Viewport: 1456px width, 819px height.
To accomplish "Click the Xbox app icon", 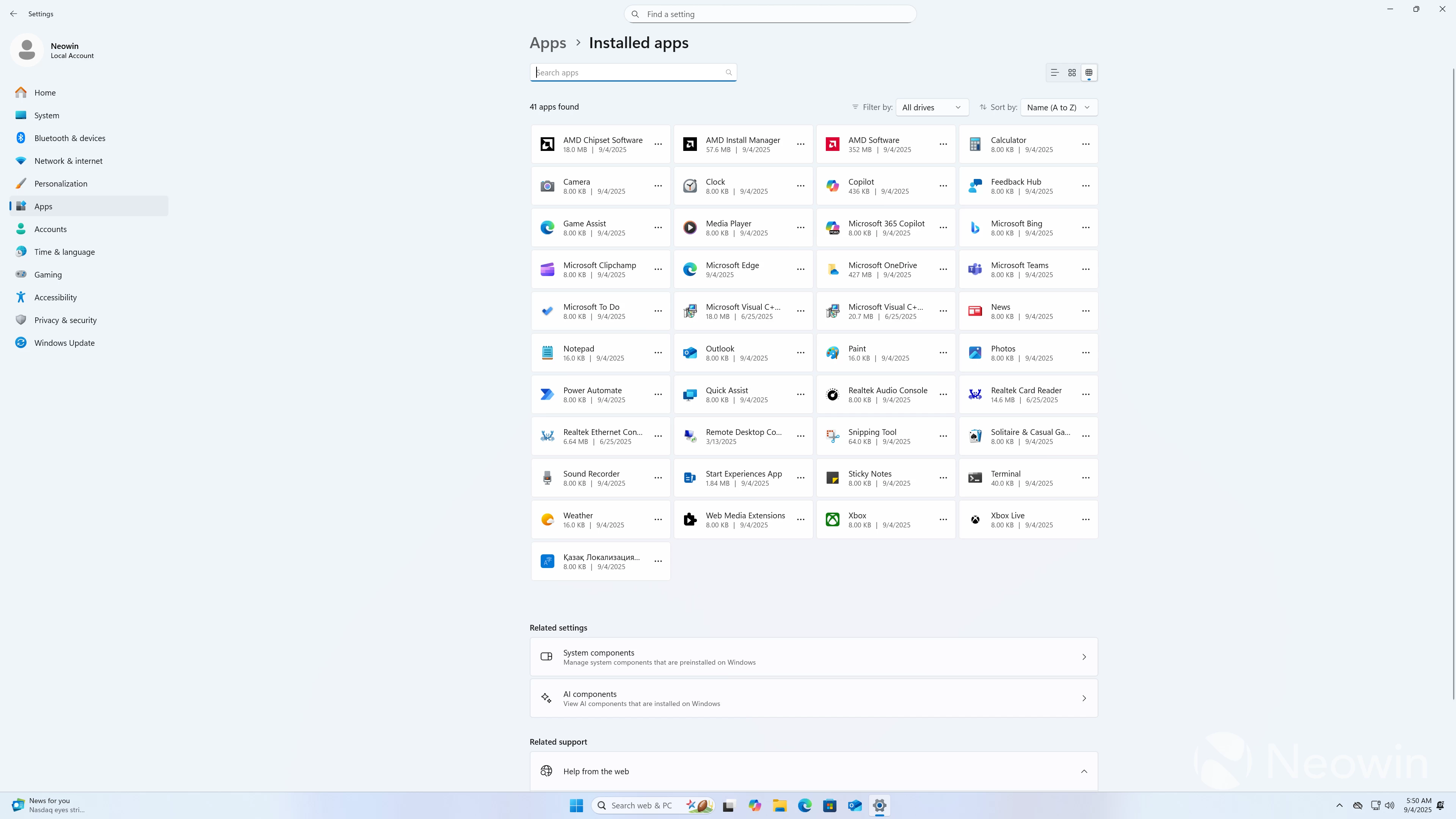I will click(832, 519).
